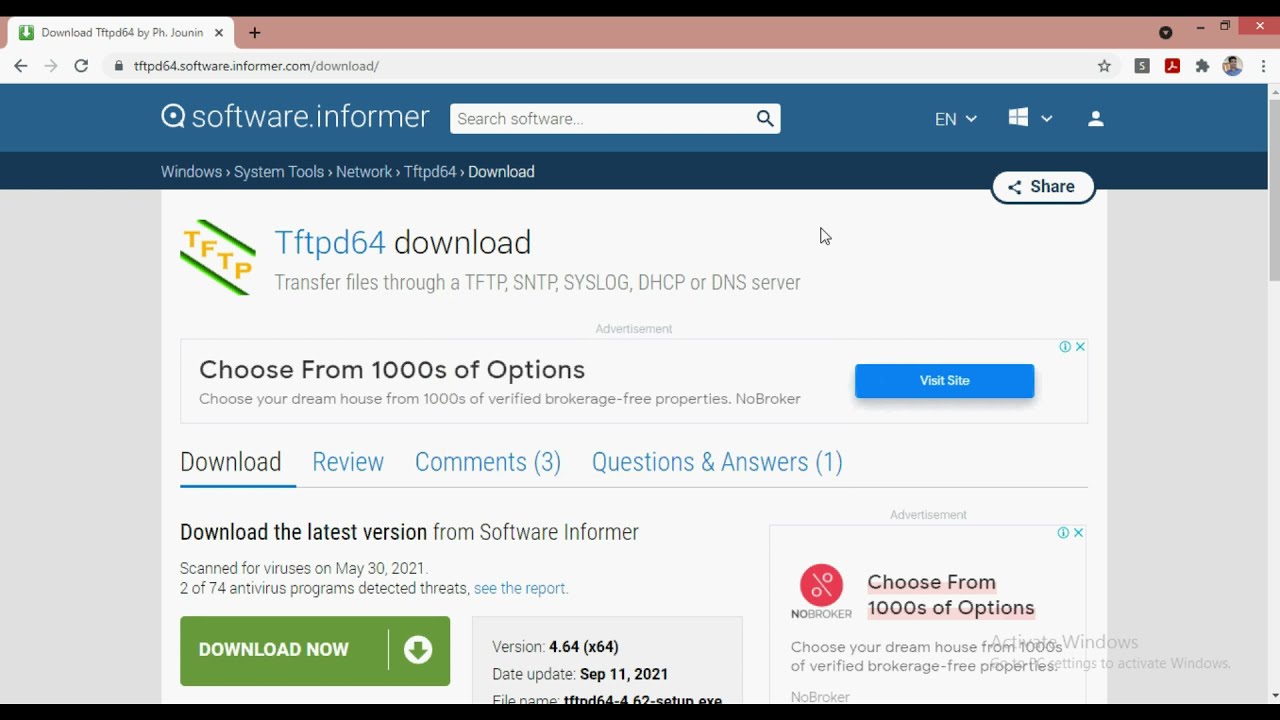The image size is (1280, 720).
Task: Click the Windows breadcrumb link
Action: [x=191, y=172]
